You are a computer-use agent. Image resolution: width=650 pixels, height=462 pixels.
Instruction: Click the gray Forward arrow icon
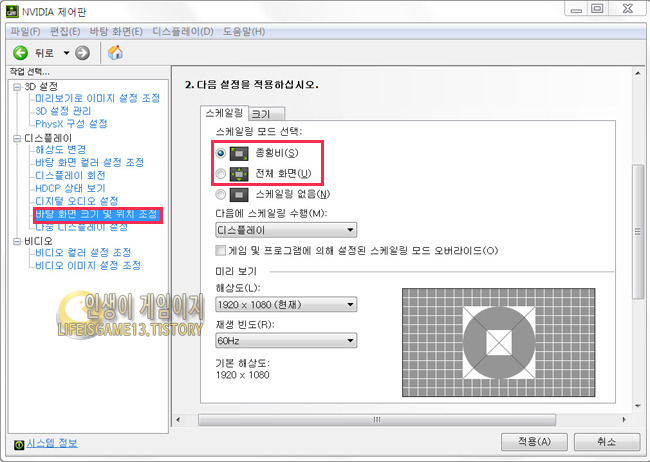point(82,53)
